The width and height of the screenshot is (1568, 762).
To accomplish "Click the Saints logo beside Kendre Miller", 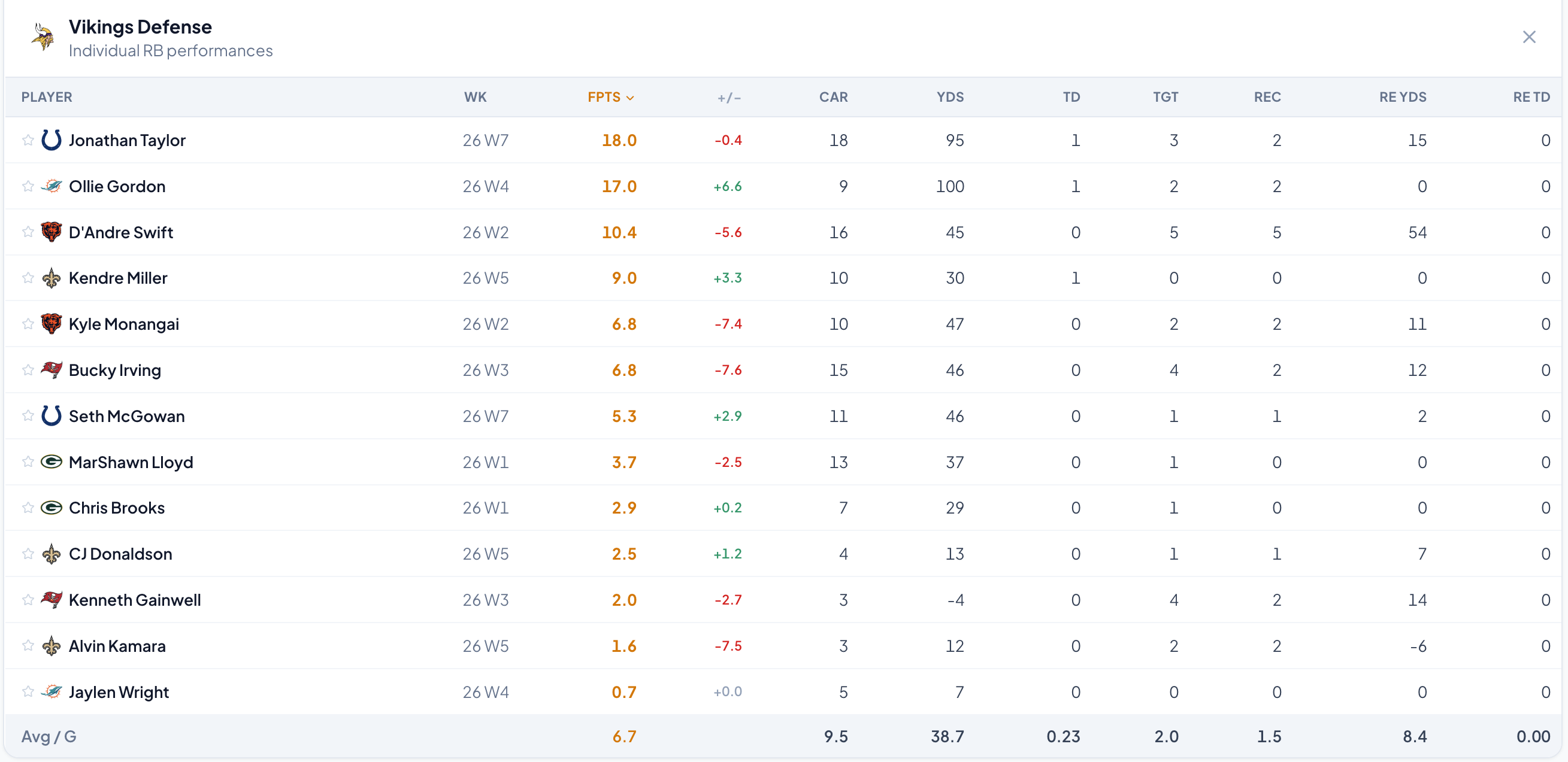I will (x=51, y=278).
